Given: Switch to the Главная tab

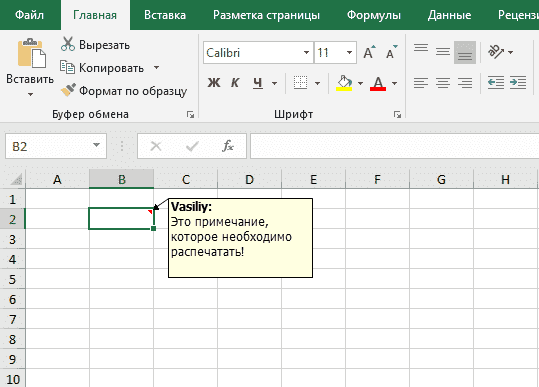Looking at the screenshot, I should 95,15.
